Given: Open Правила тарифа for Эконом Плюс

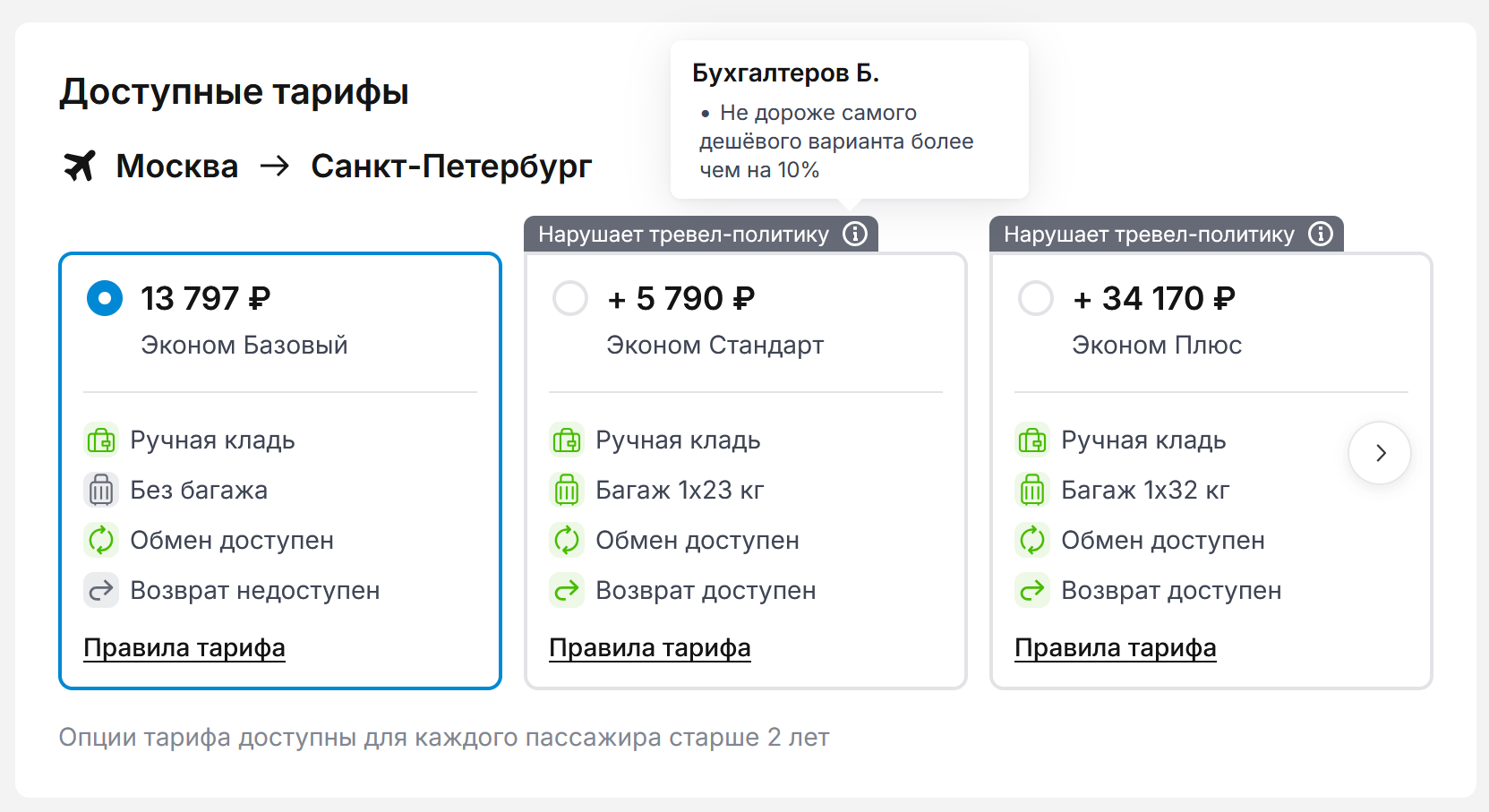Looking at the screenshot, I should [x=1116, y=647].
